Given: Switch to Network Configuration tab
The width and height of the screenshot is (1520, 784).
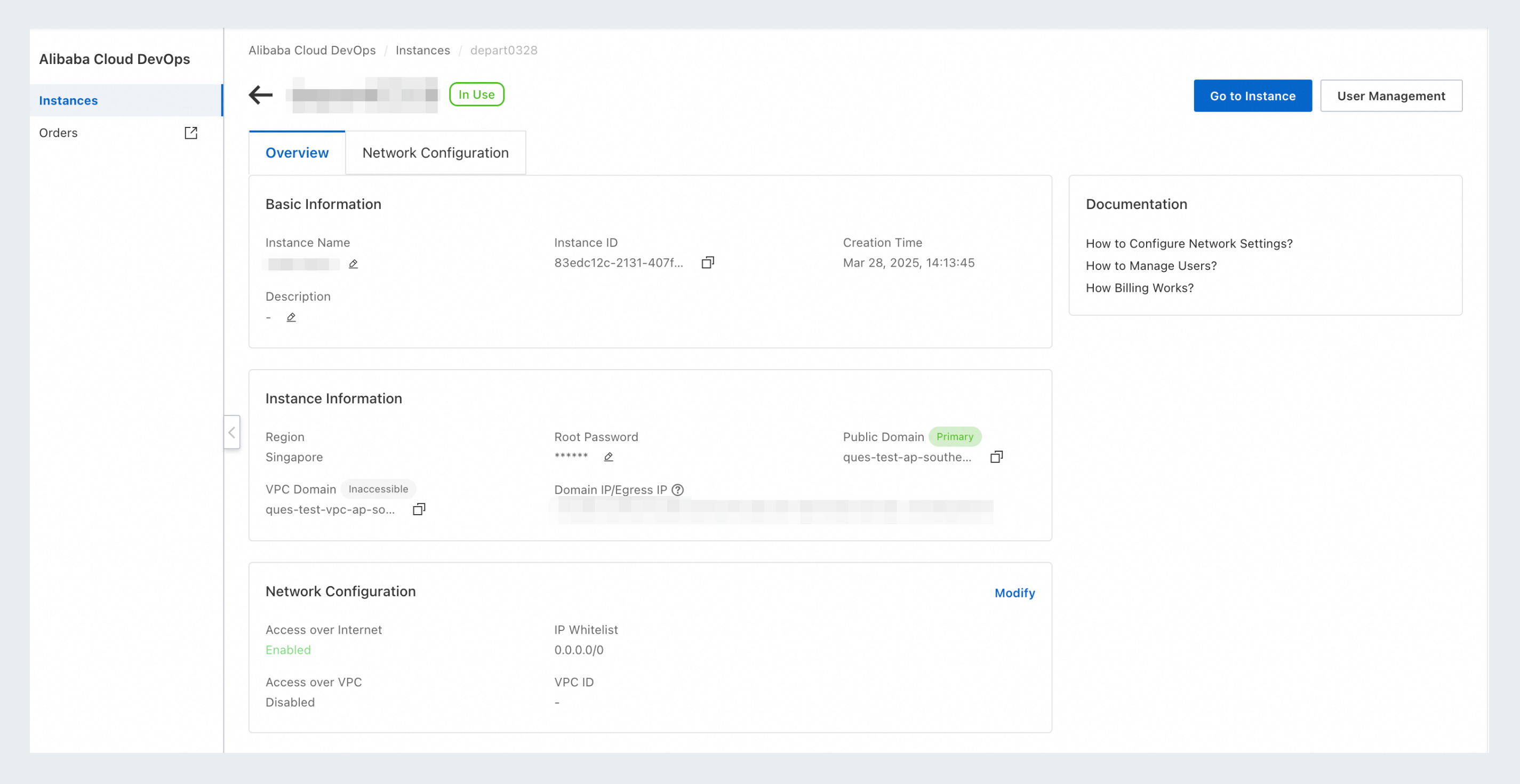Looking at the screenshot, I should pos(435,153).
